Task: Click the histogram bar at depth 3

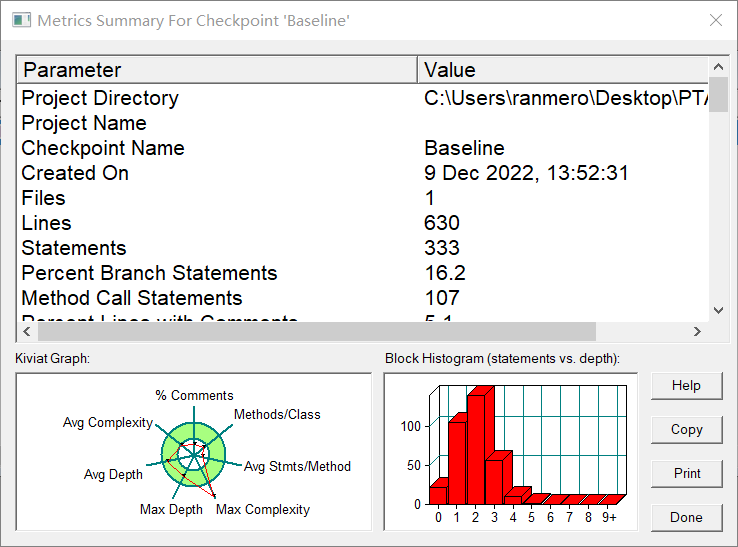Action: click(494, 482)
